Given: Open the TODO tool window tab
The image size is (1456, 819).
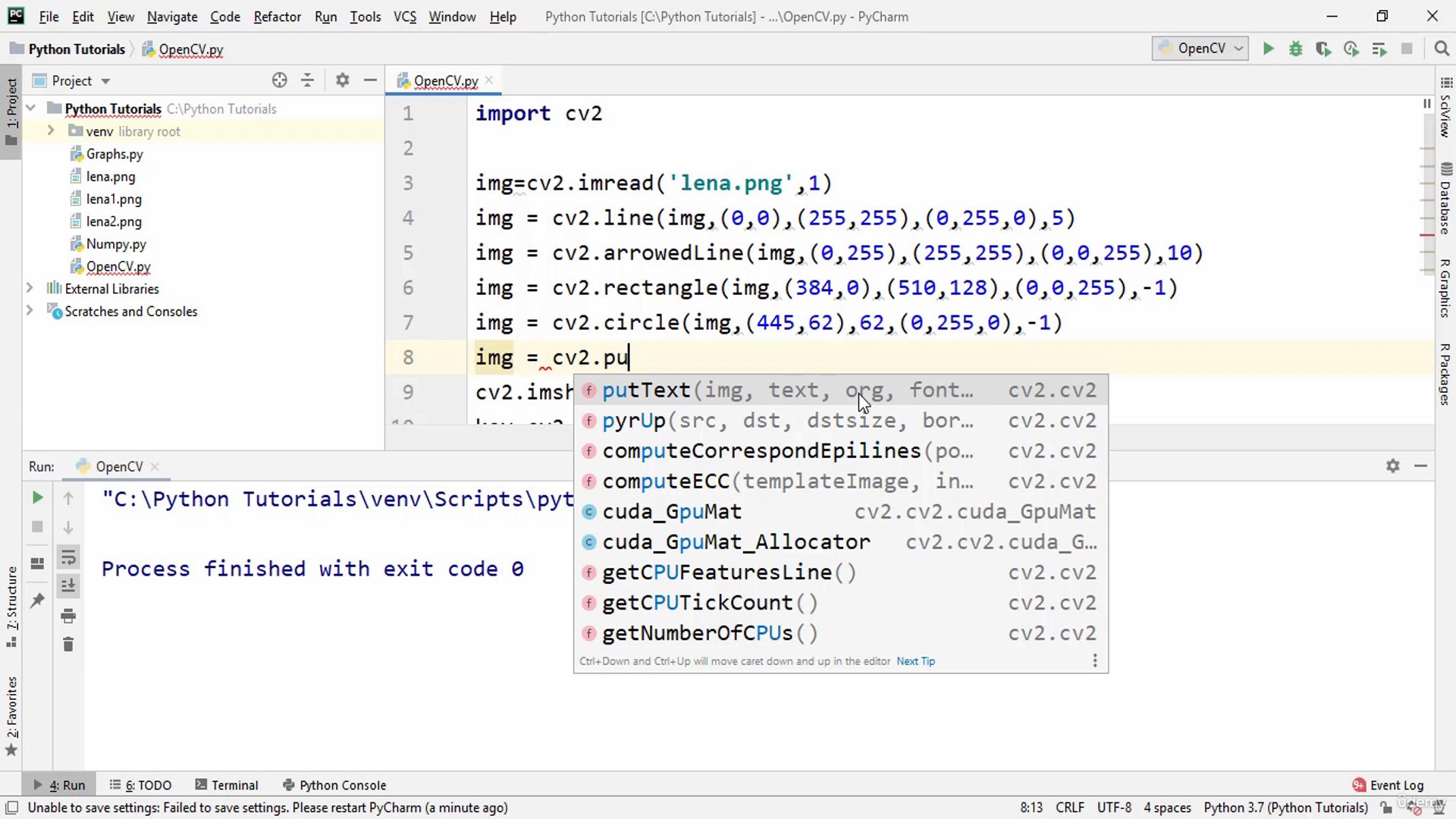Looking at the screenshot, I should (141, 785).
